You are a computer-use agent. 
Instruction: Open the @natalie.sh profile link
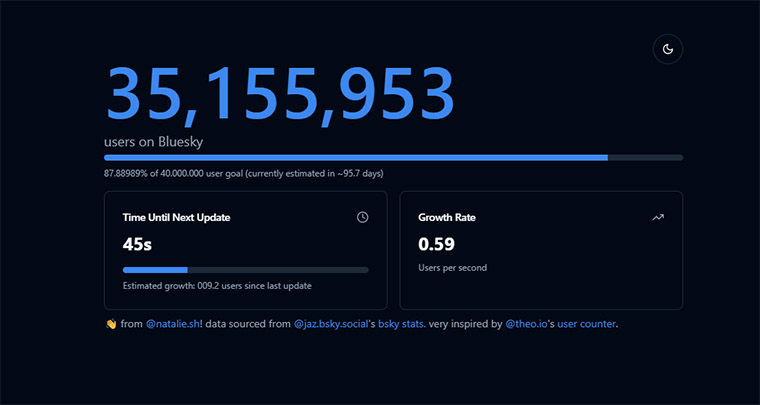(173, 324)
